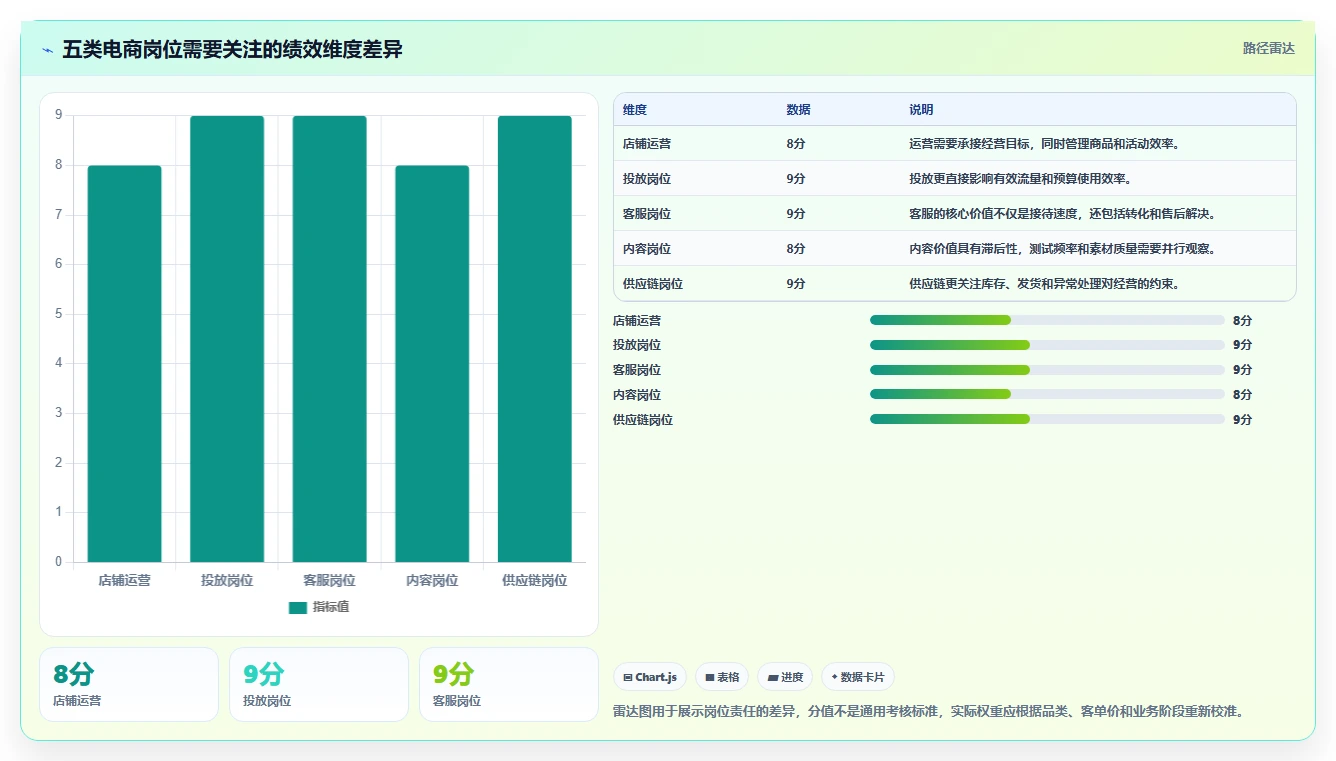Click the 供应链岗位 progress bar
Screen dimensions: 1336x761
pos(1047,420)
